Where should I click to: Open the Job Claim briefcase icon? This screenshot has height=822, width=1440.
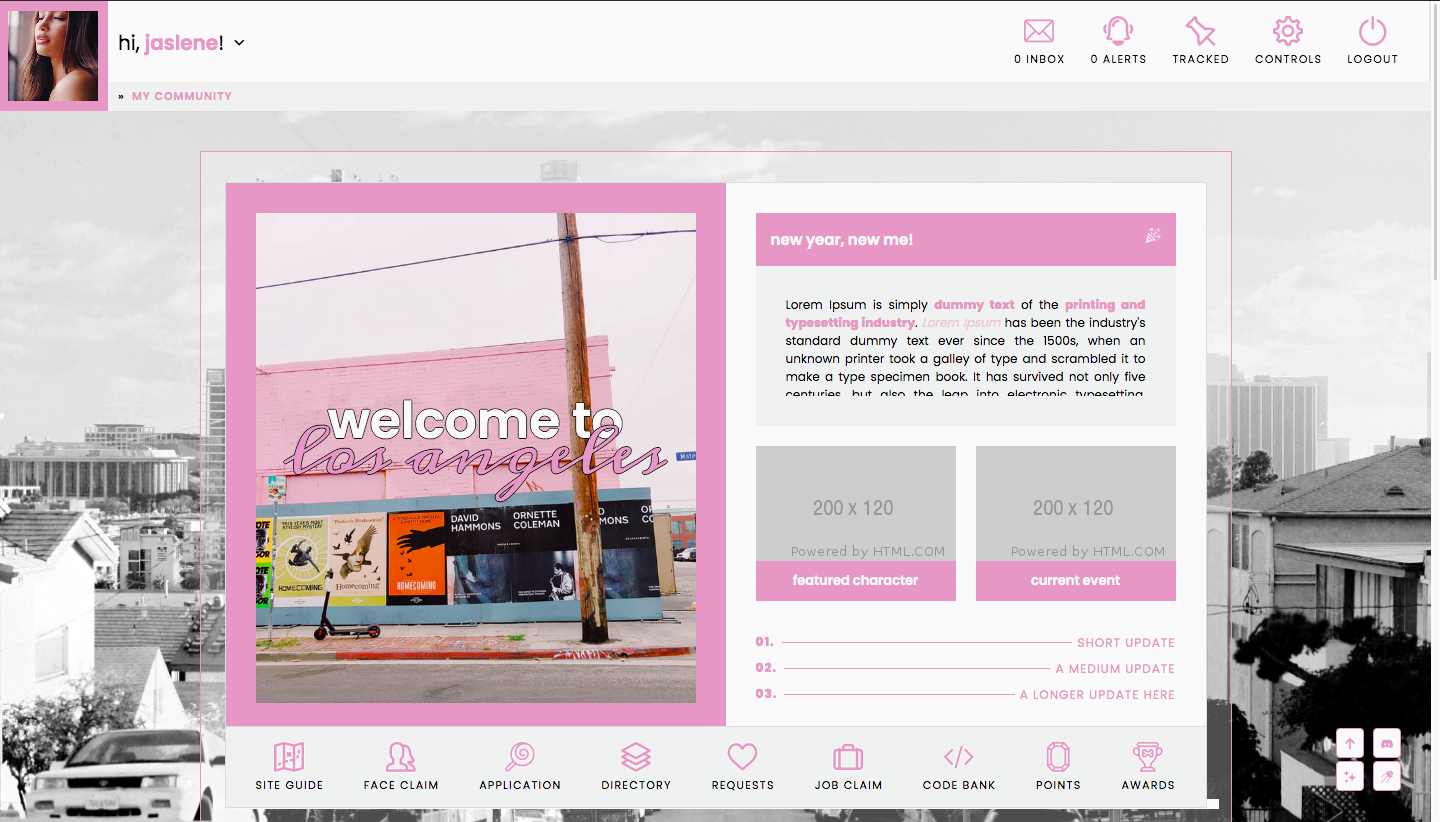[x=848, y=756]
